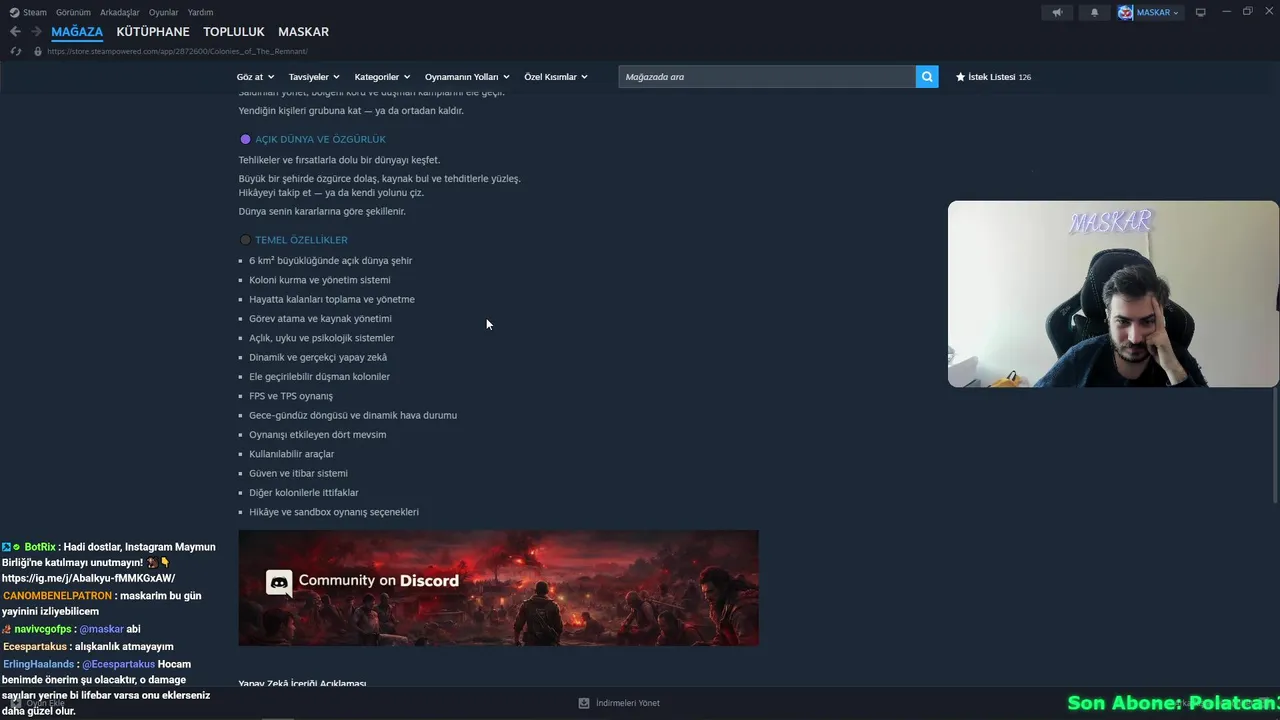Click 'Tehlikeler ve fırsatlarla dolu bir dünyayı keşfet.'
The height and width of the screenshot is (720, 1280).
tap(339, 160)
